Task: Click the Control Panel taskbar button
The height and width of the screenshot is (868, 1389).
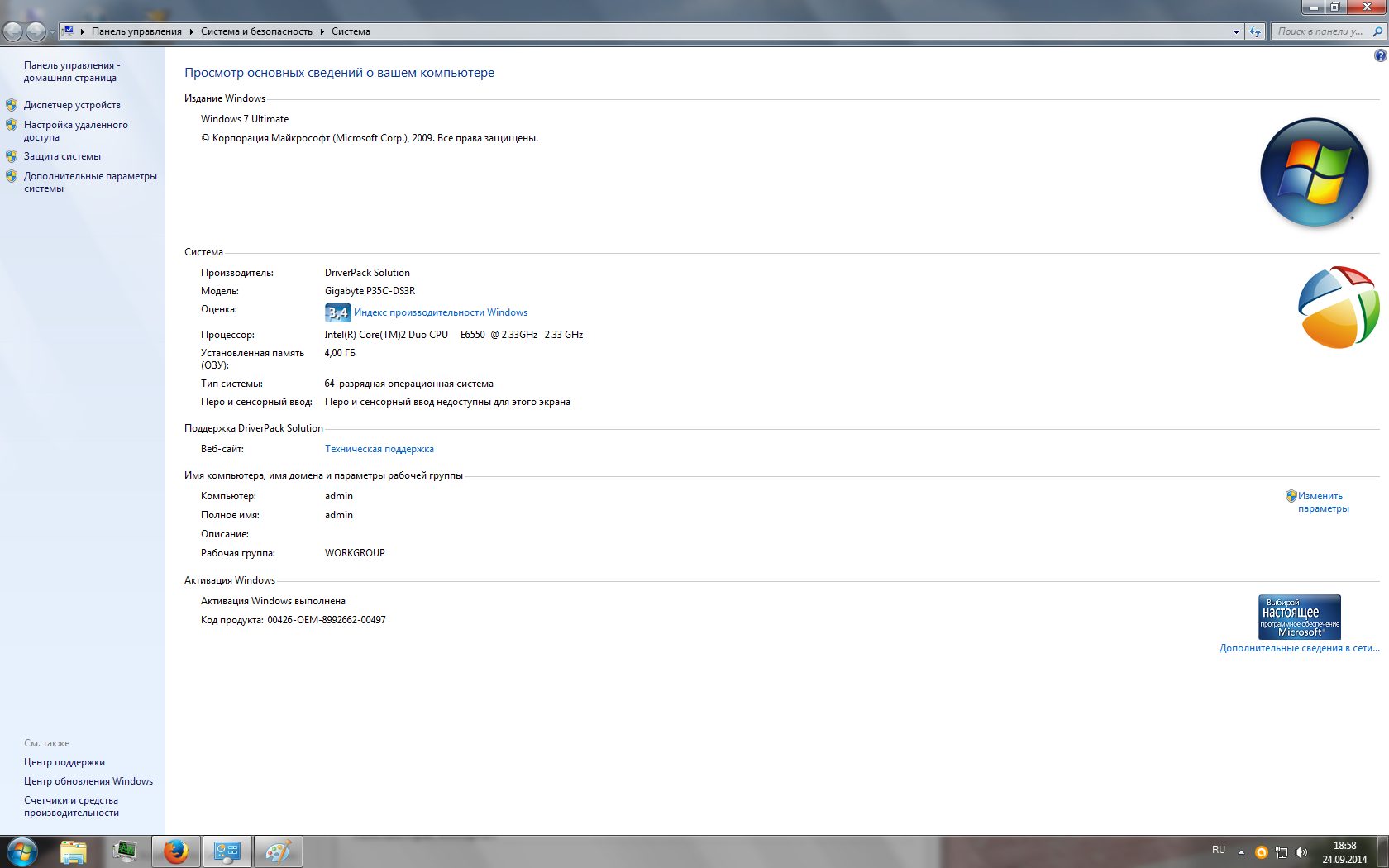Action: click(227, 851)
